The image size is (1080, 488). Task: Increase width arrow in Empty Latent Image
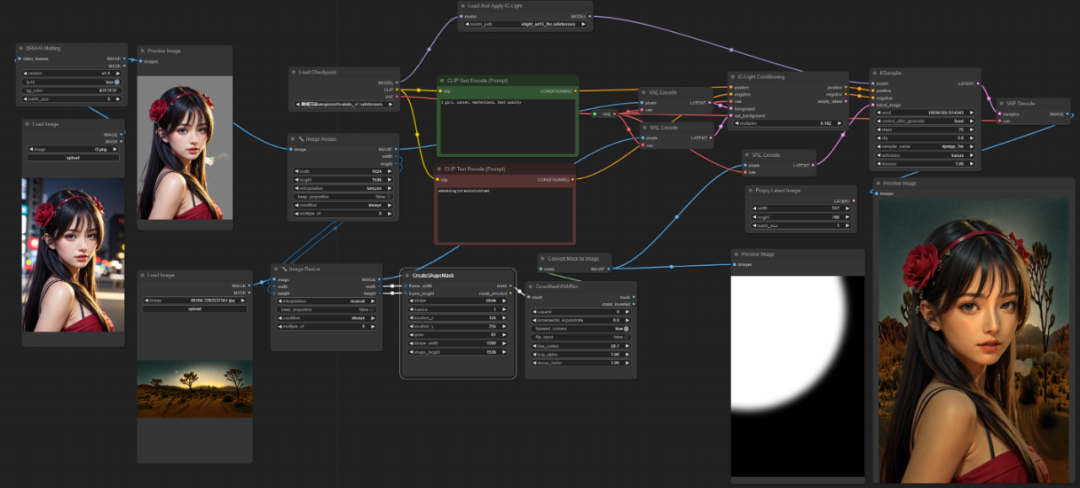coord(849,208)
